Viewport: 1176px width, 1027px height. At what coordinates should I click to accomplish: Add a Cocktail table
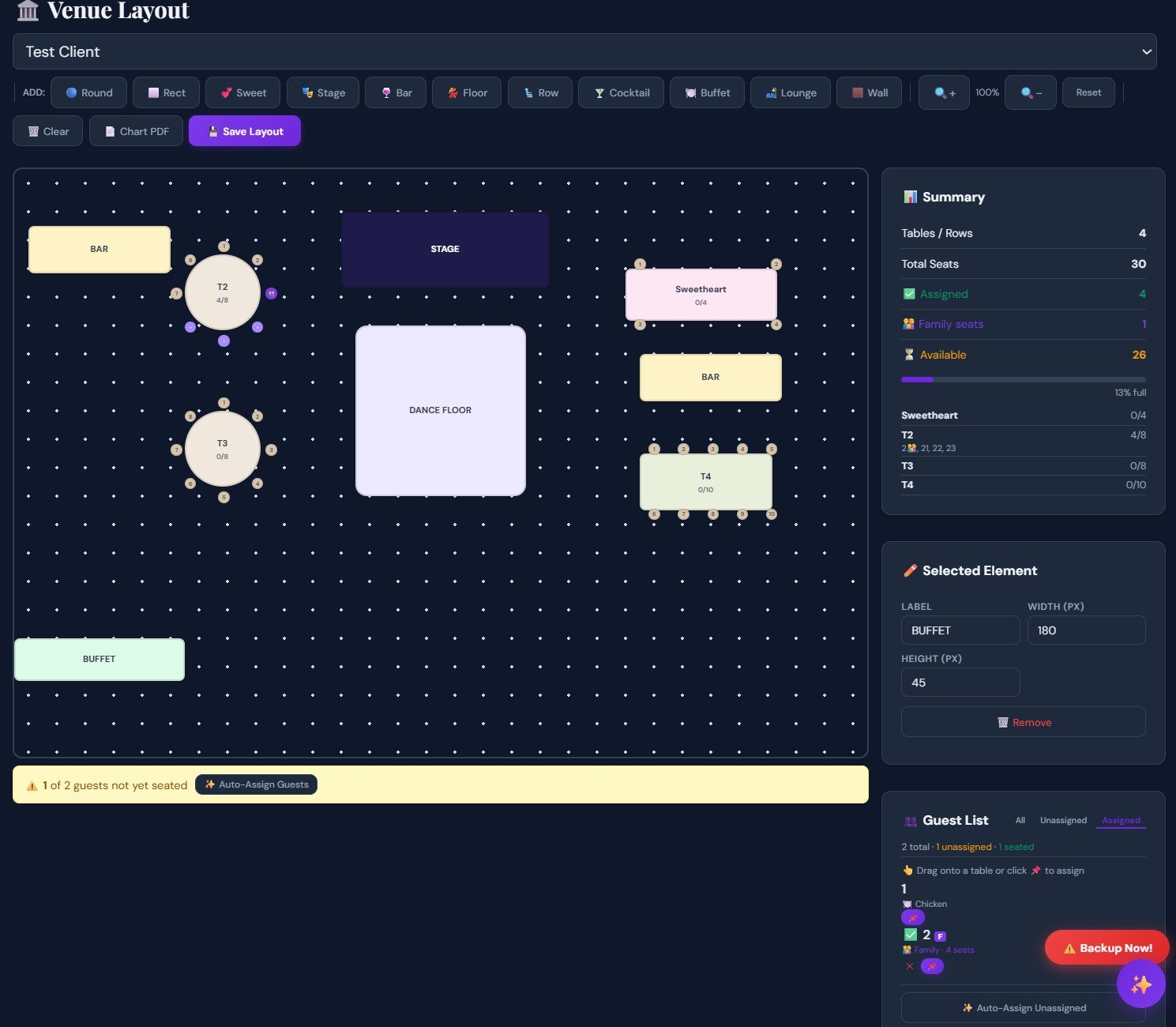point(621,92)
